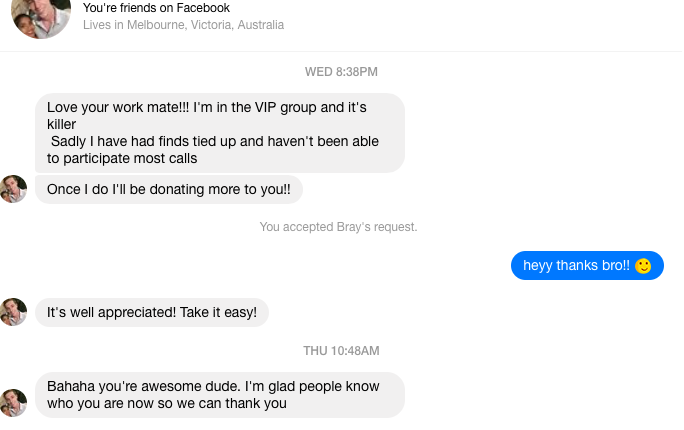Click the "It's well appreciated!" text
The image size is (684, 430).
click(x=110, y=312)
